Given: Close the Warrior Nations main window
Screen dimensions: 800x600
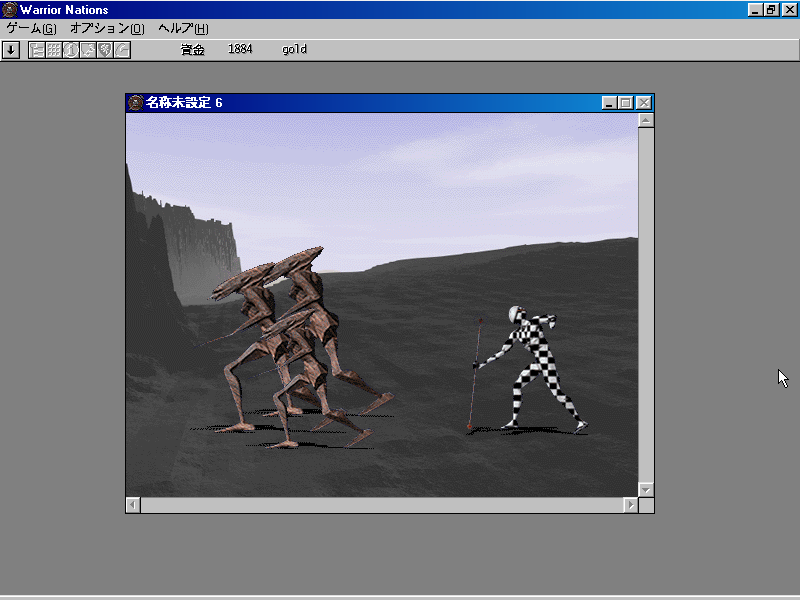Looking at the screenshot, I should click(x=789, y=10).
